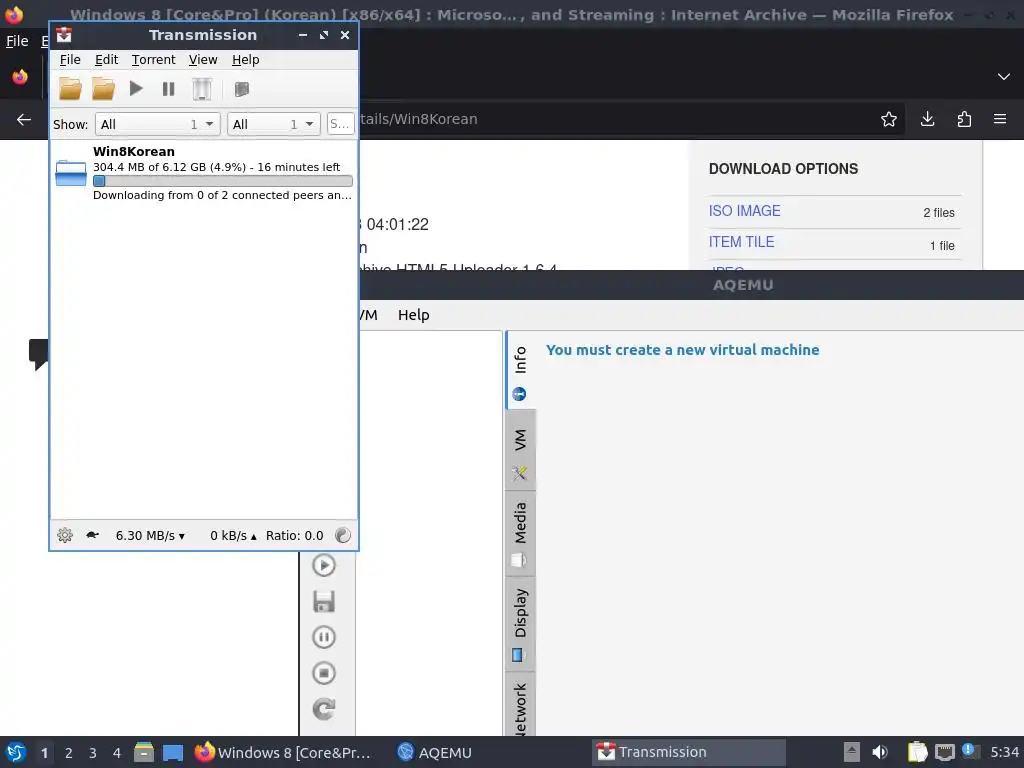Open Firefox's hamburger application menu
The width and height of the screenshot is (1024, 768).
(1000, 119)
